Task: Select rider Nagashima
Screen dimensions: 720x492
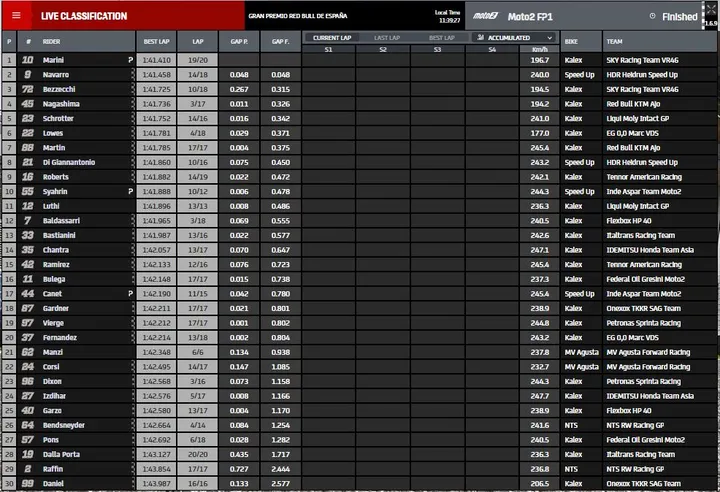Action: [61, 104]
